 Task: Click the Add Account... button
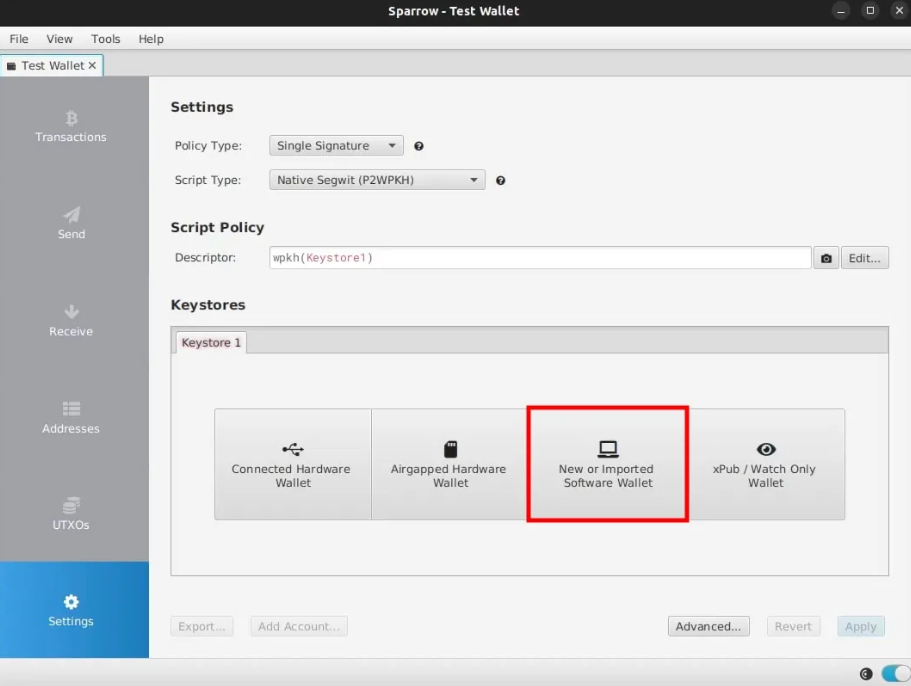click(x=299, y=626)
